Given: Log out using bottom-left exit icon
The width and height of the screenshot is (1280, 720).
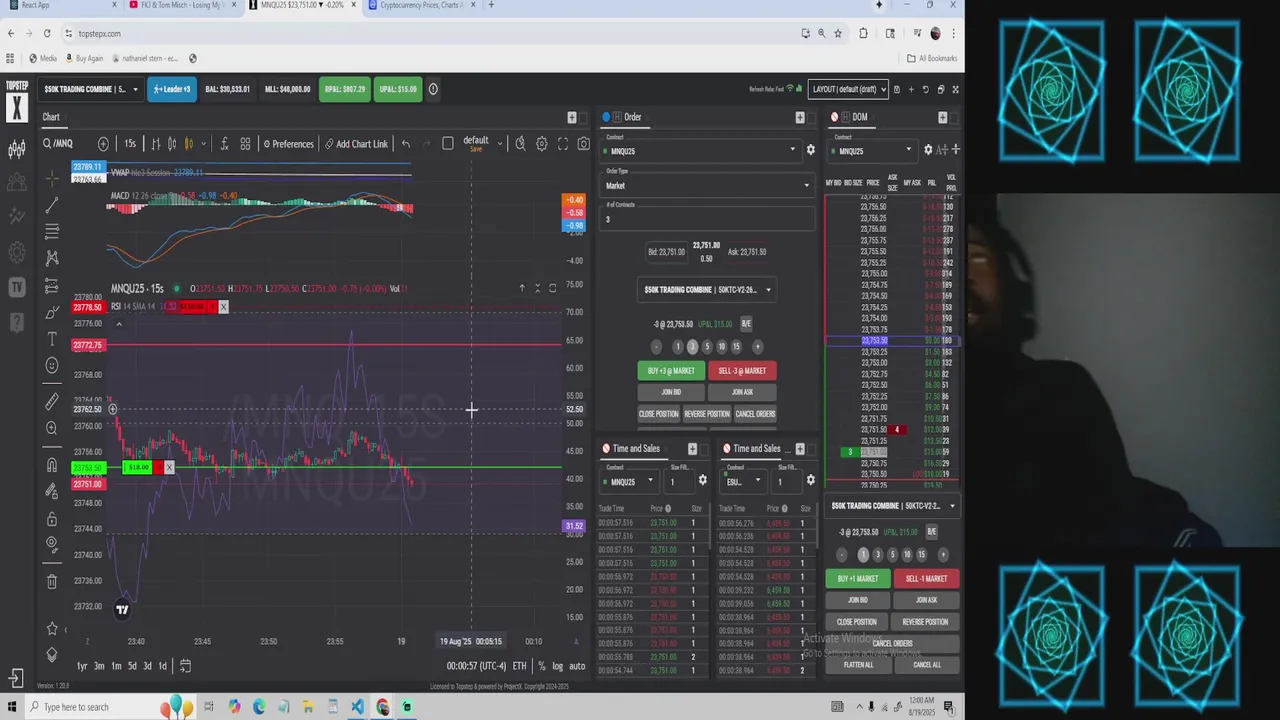Looking at the screenshot, I should click(16, 678).
